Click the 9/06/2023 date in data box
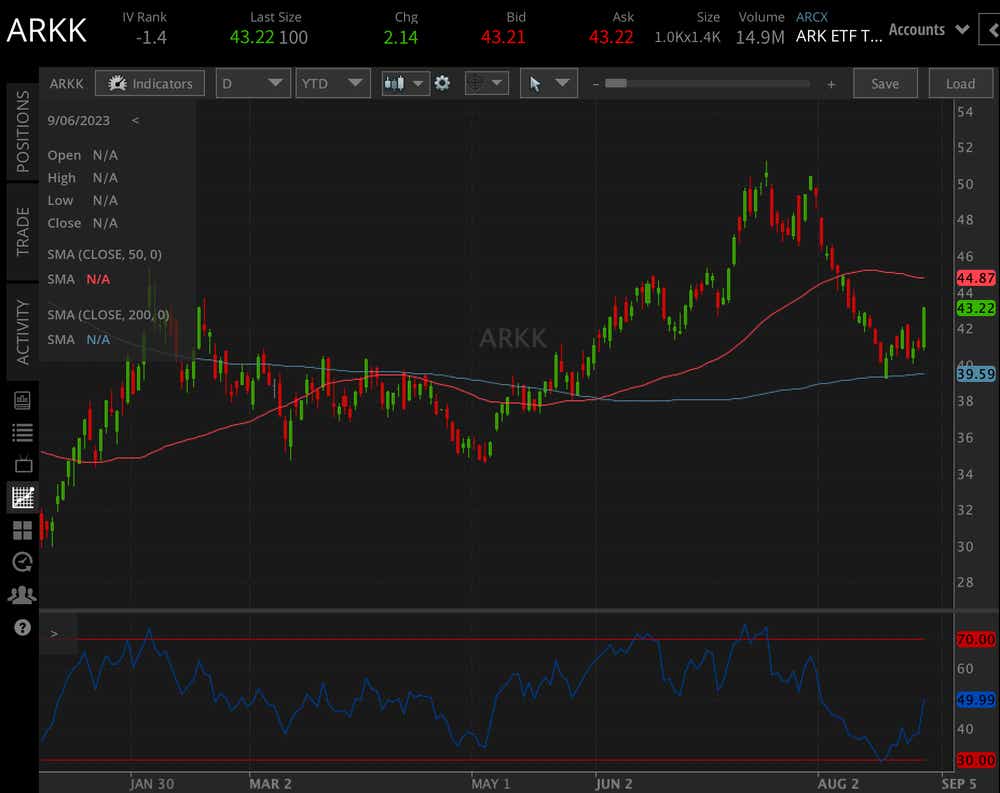Viewport: 1000px width, 793px height. (x=78, y=121)
